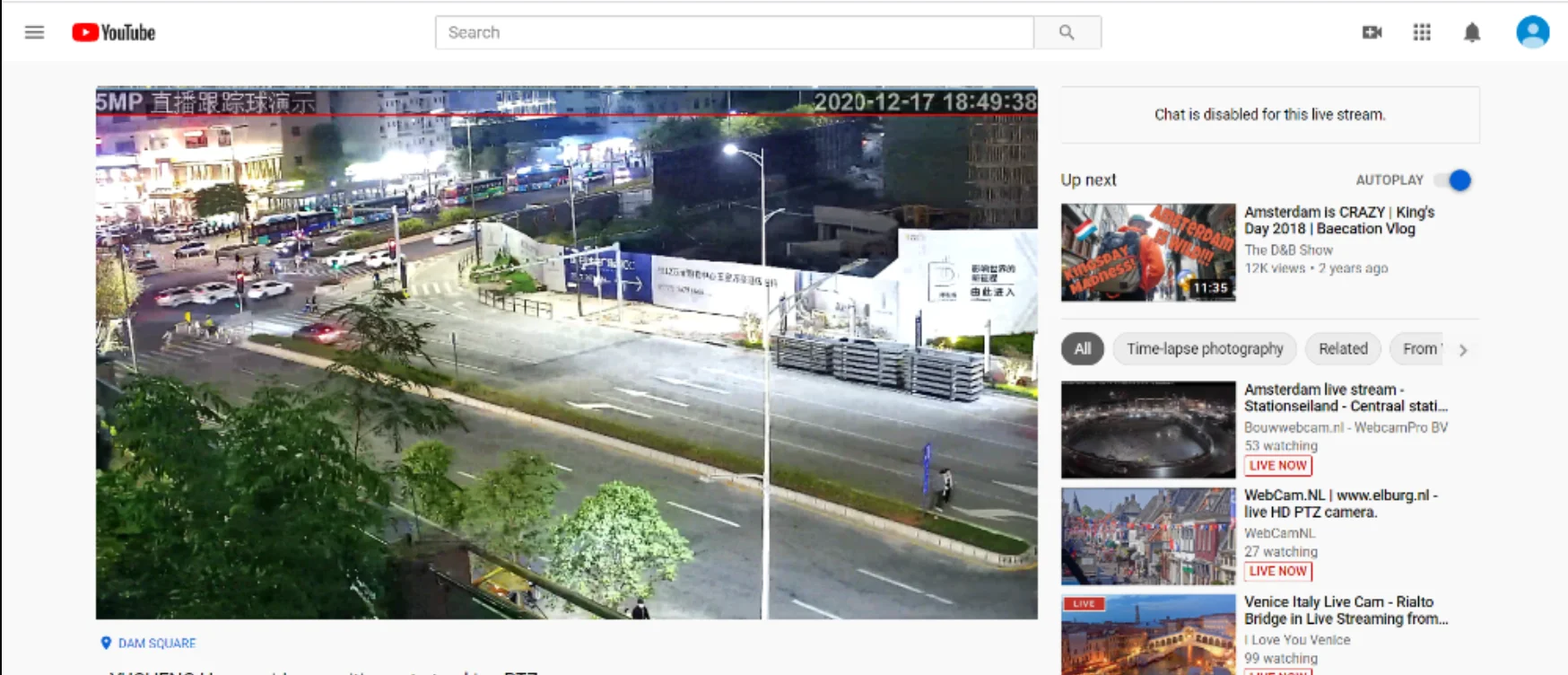Click LIVE NOW badge under WebCam.NL stream
The height and width of the screenshot is (675, 1568).
pos(1278,572)
